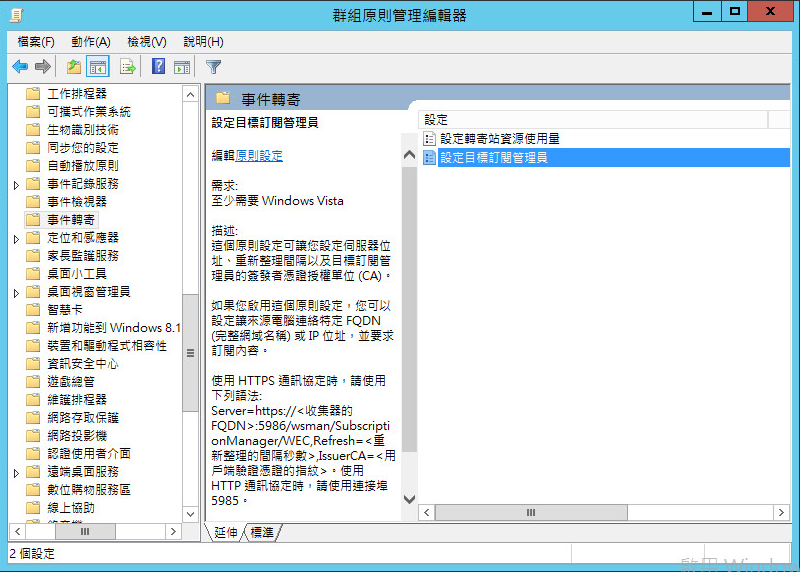
Task: Click folder icon of 線上協助
Action: pyautogui.click(x=33, y=508)
